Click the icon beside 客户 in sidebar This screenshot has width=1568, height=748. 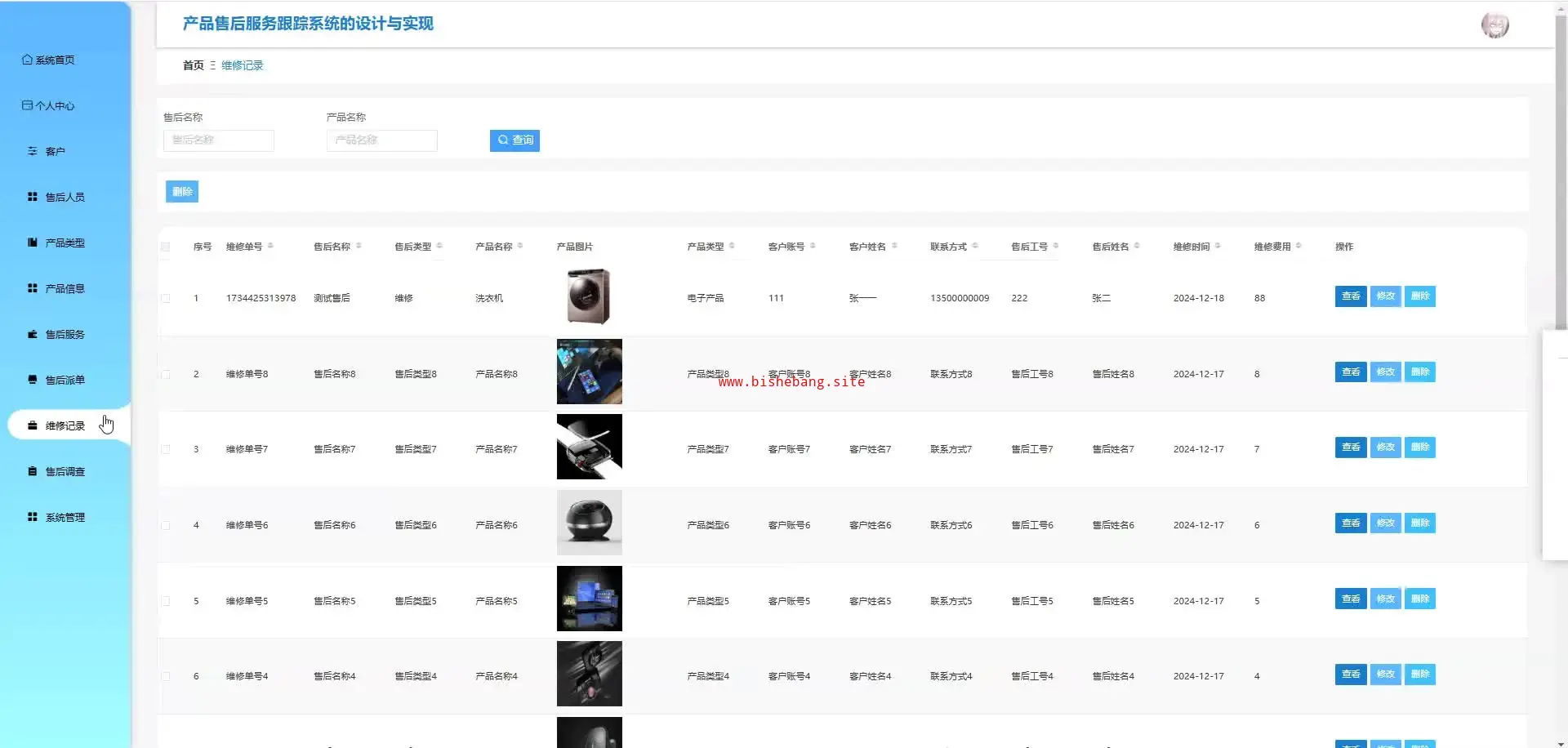(33, 151)
